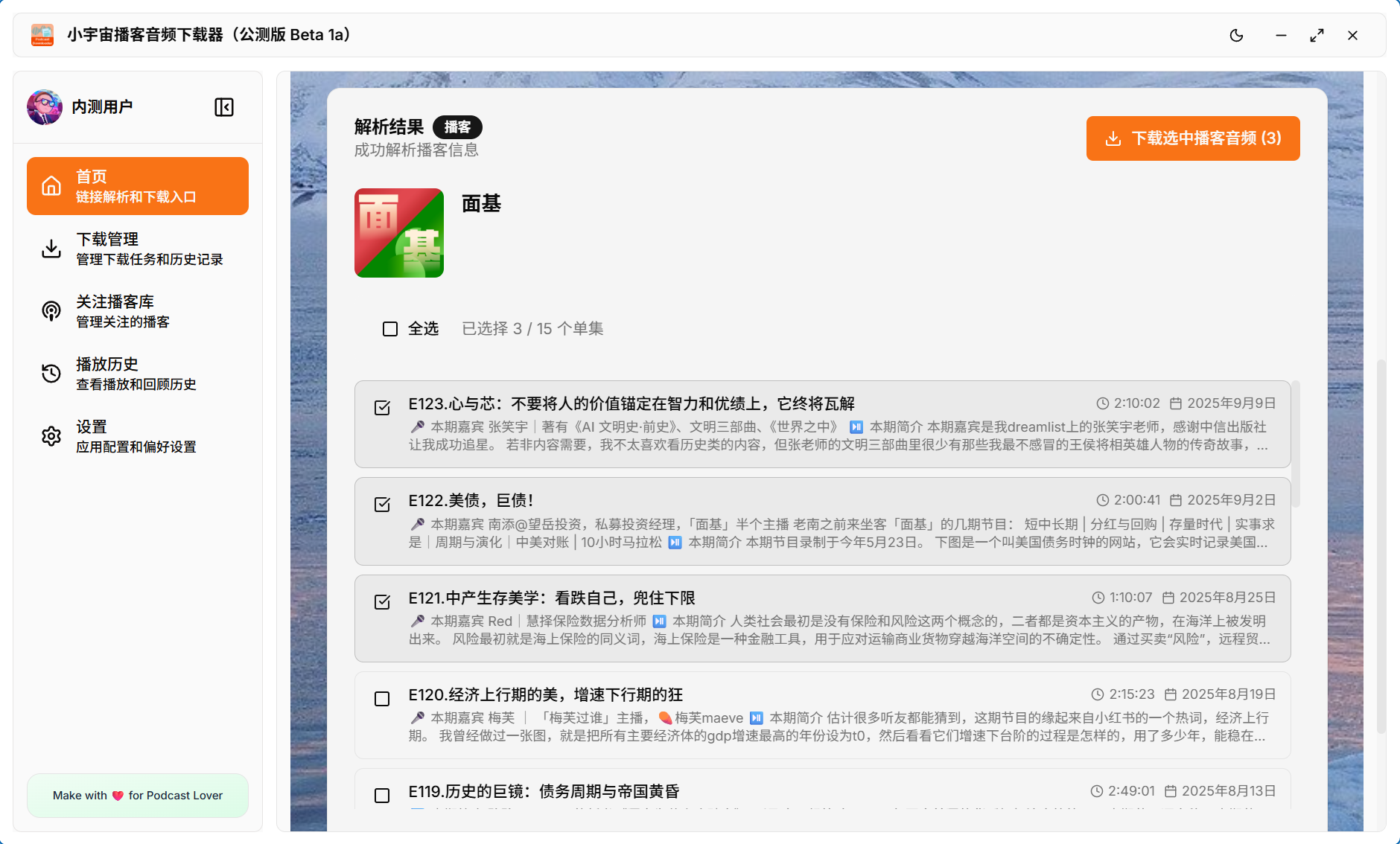
Task: Click the app logo in title bar
Action: click(42, 35)
